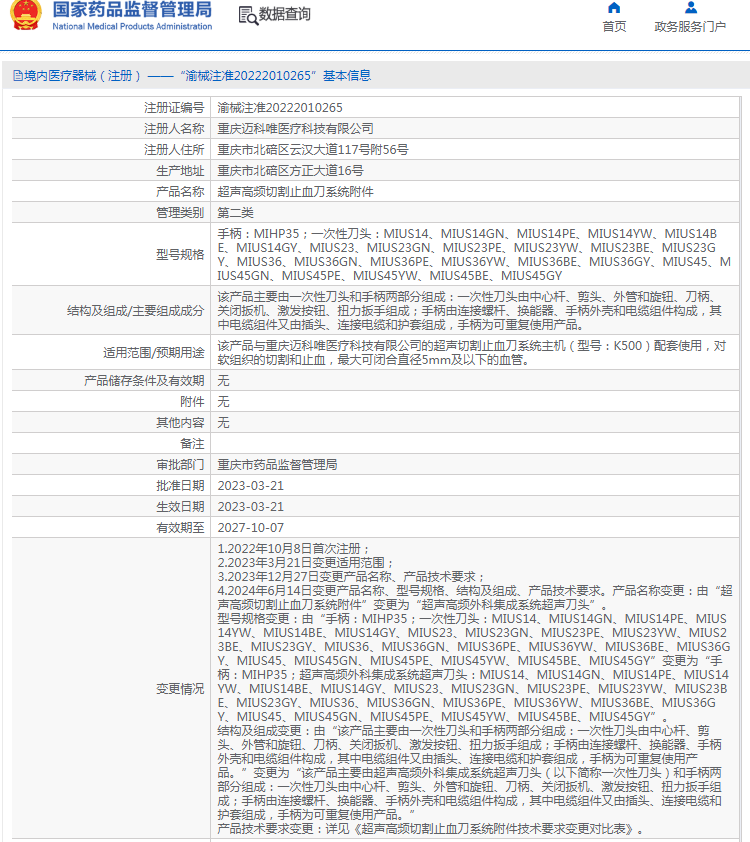
Task: Click 国家药品监督管理局 site title
Action: 132,10
